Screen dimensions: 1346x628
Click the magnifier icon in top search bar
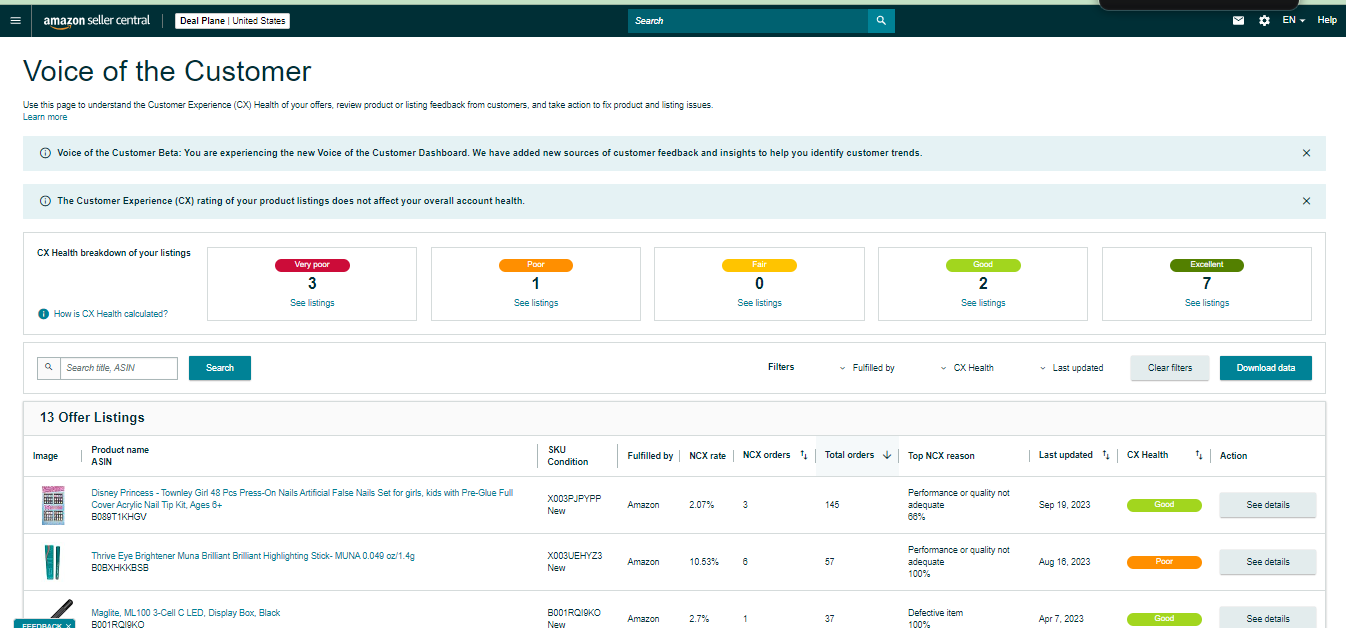[x=881, y=20]
